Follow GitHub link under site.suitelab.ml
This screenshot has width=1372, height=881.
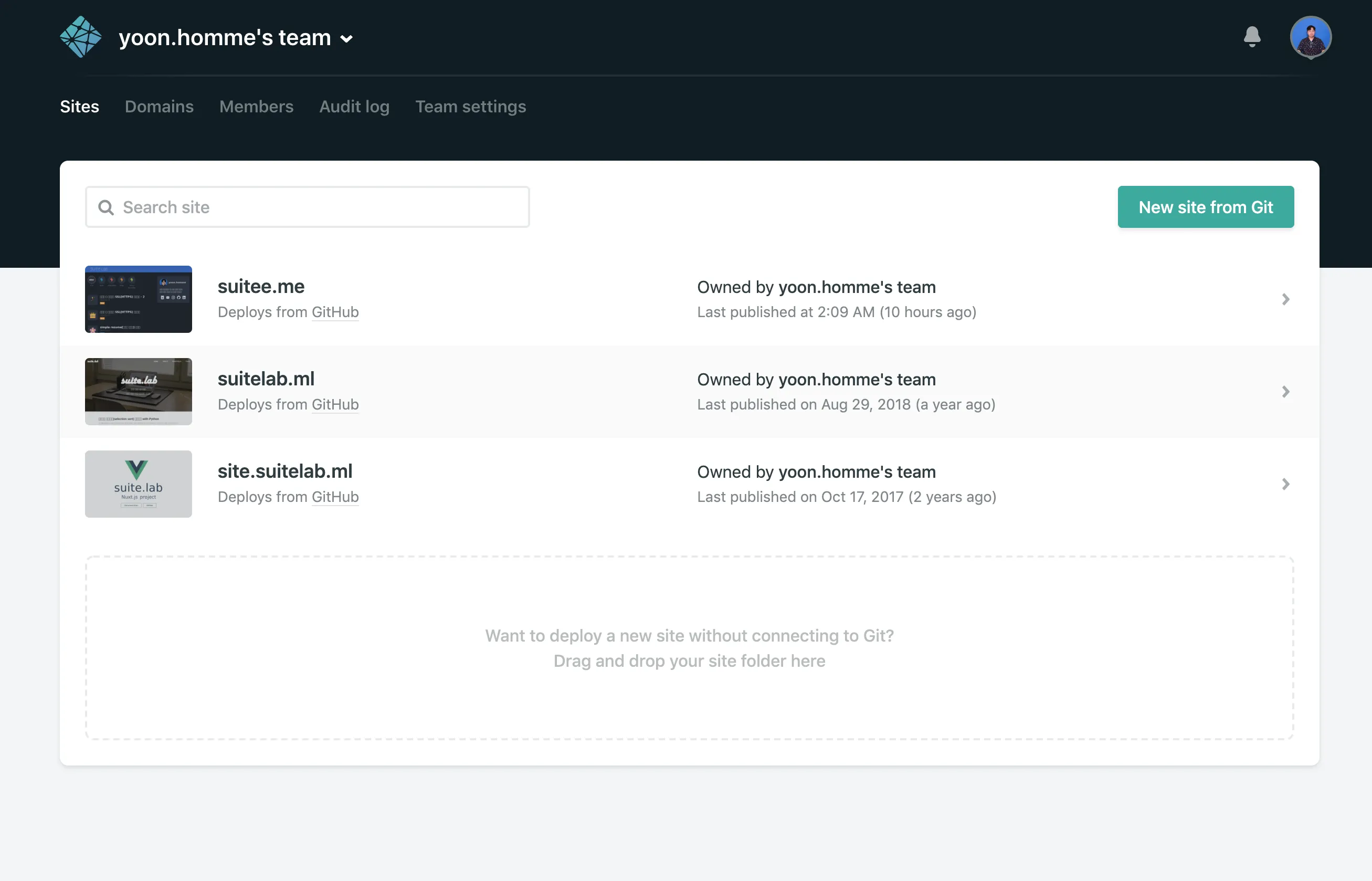tap(335, 497)
